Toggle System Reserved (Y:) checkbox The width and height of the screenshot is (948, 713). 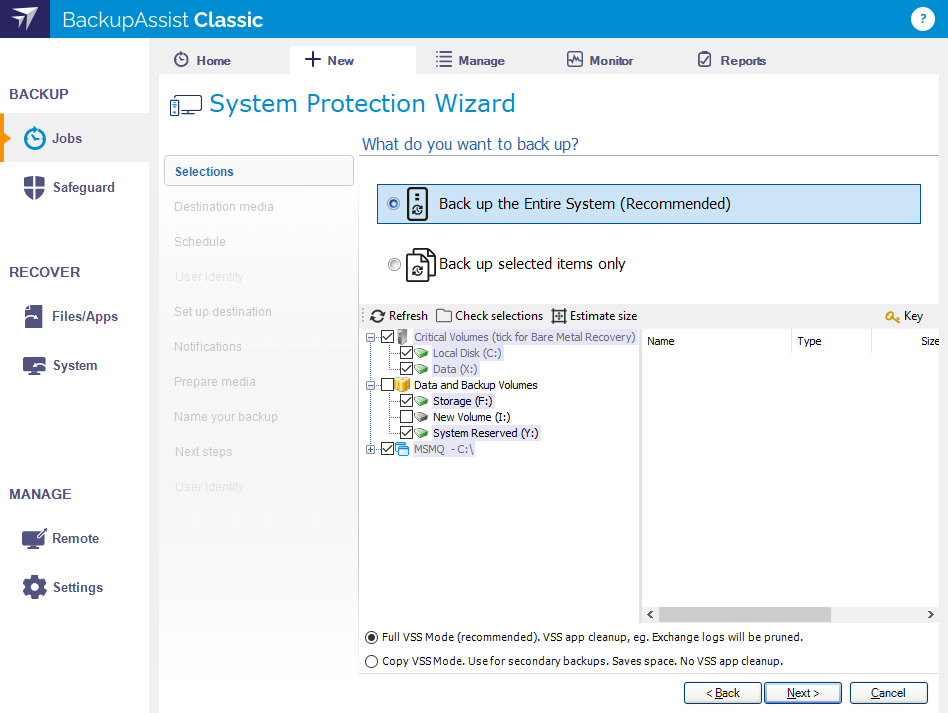[x=406, y=432]
